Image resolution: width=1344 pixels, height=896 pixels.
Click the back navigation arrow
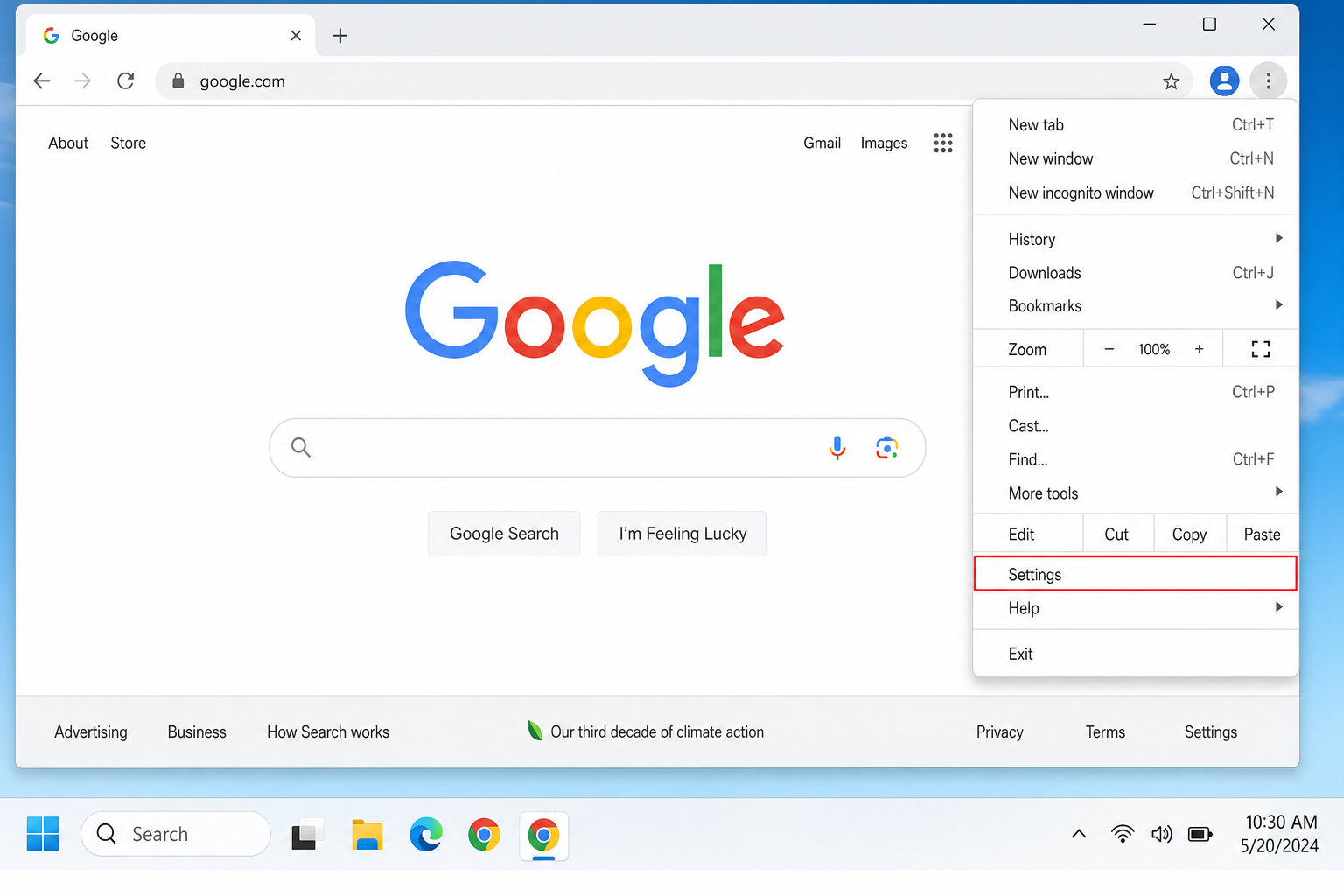(x=42, y=81)
